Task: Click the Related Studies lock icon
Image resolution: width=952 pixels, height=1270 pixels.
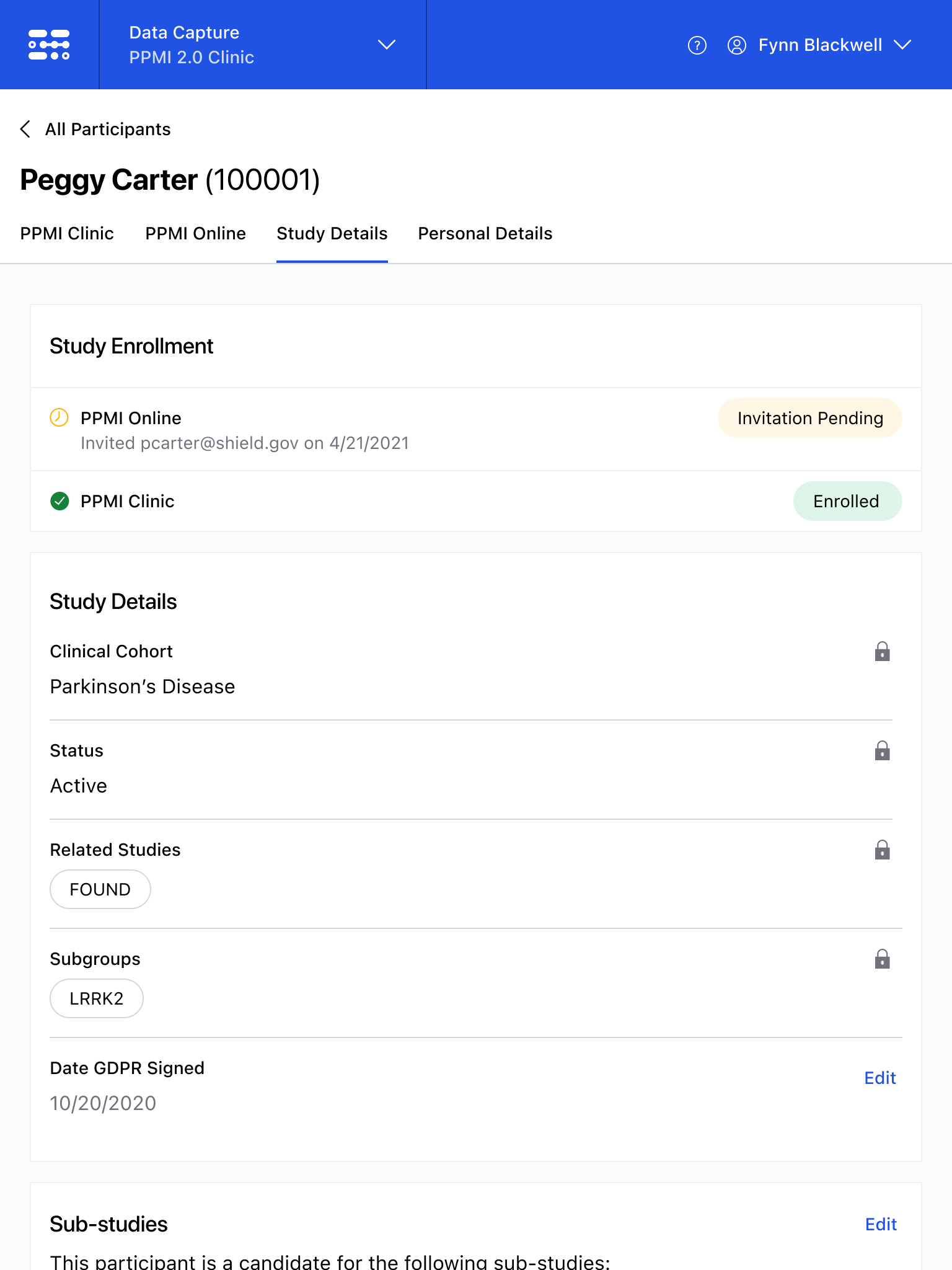Action: point(882,850)
